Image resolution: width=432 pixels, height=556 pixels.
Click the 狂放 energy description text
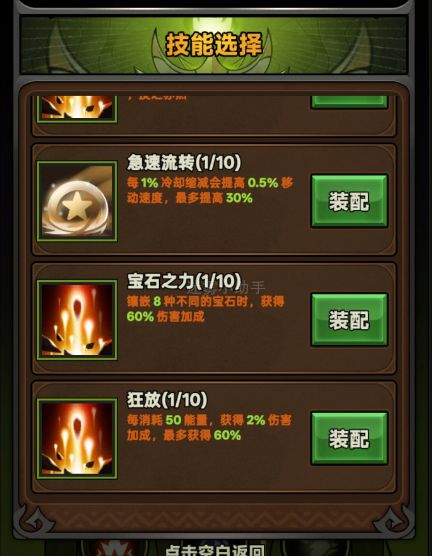tap(209, 428)
